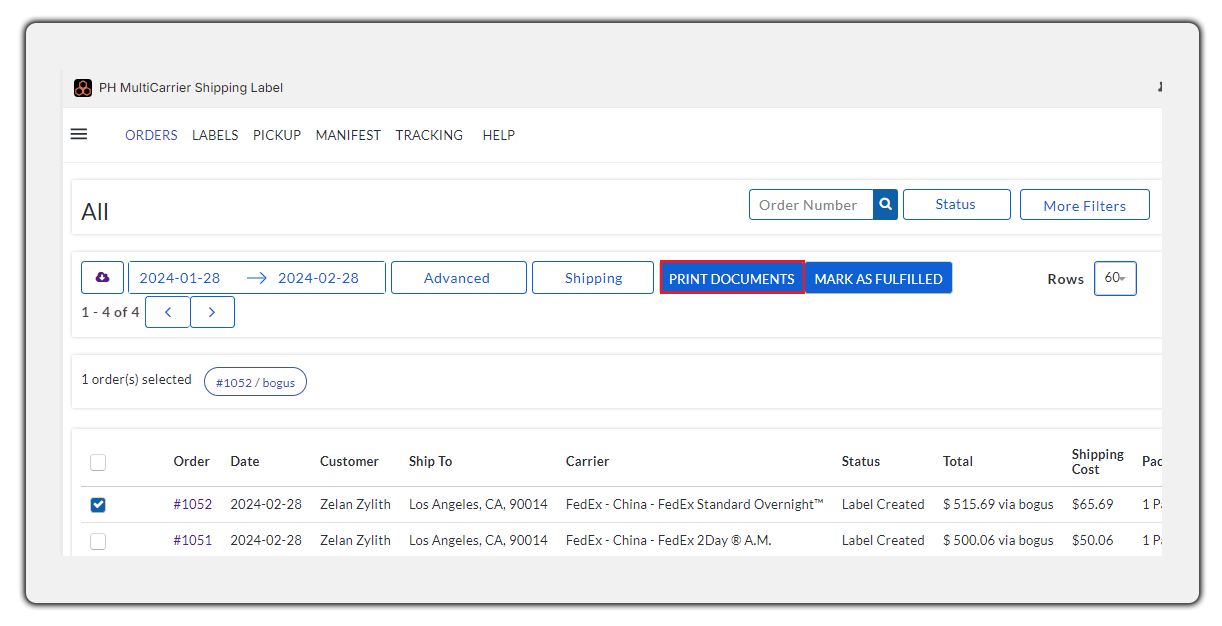The width and height of the screenshot is (1222, 626).
Task: Click the start date 2024-01-28
Action: [x=180, y=278]
